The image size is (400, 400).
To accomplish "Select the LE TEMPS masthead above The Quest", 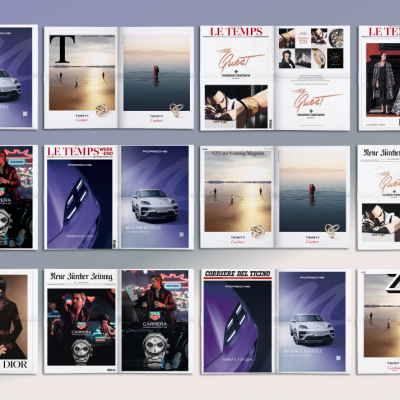I will (x=236, y=32).
